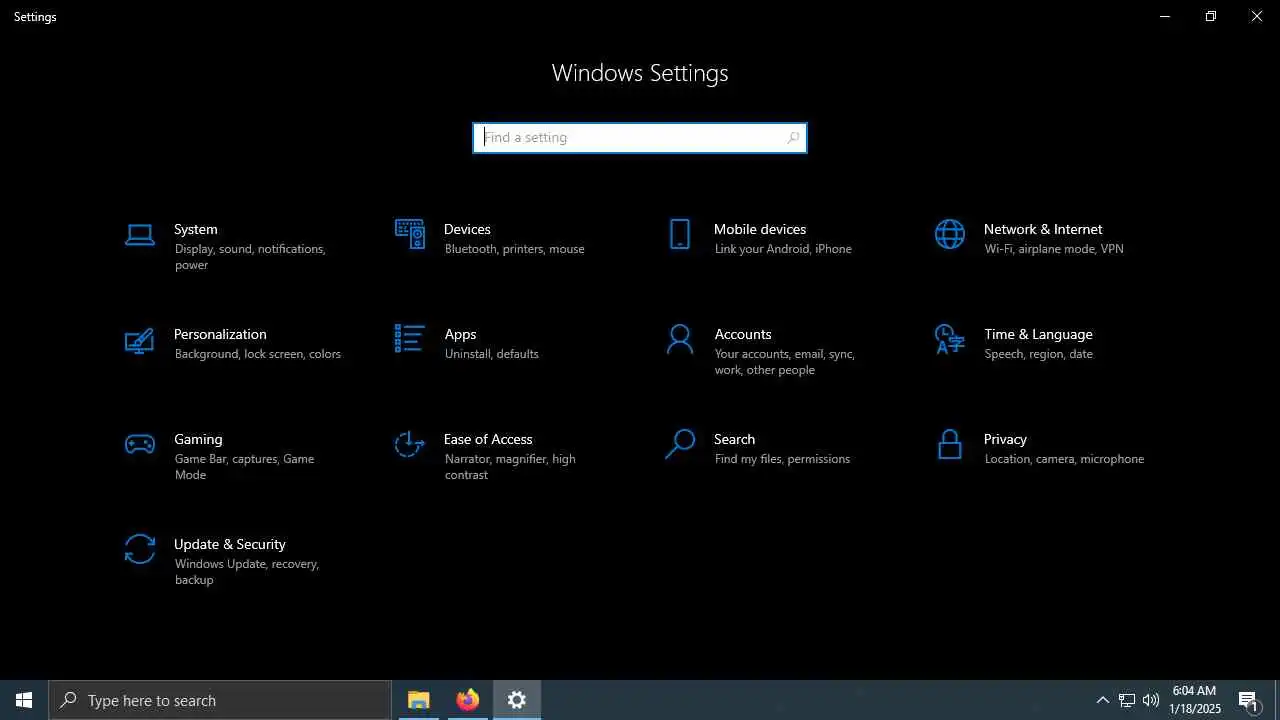Screen dimensions: 1280x720
Task: Select the Time & Language heading
Action: [1038, 334]
